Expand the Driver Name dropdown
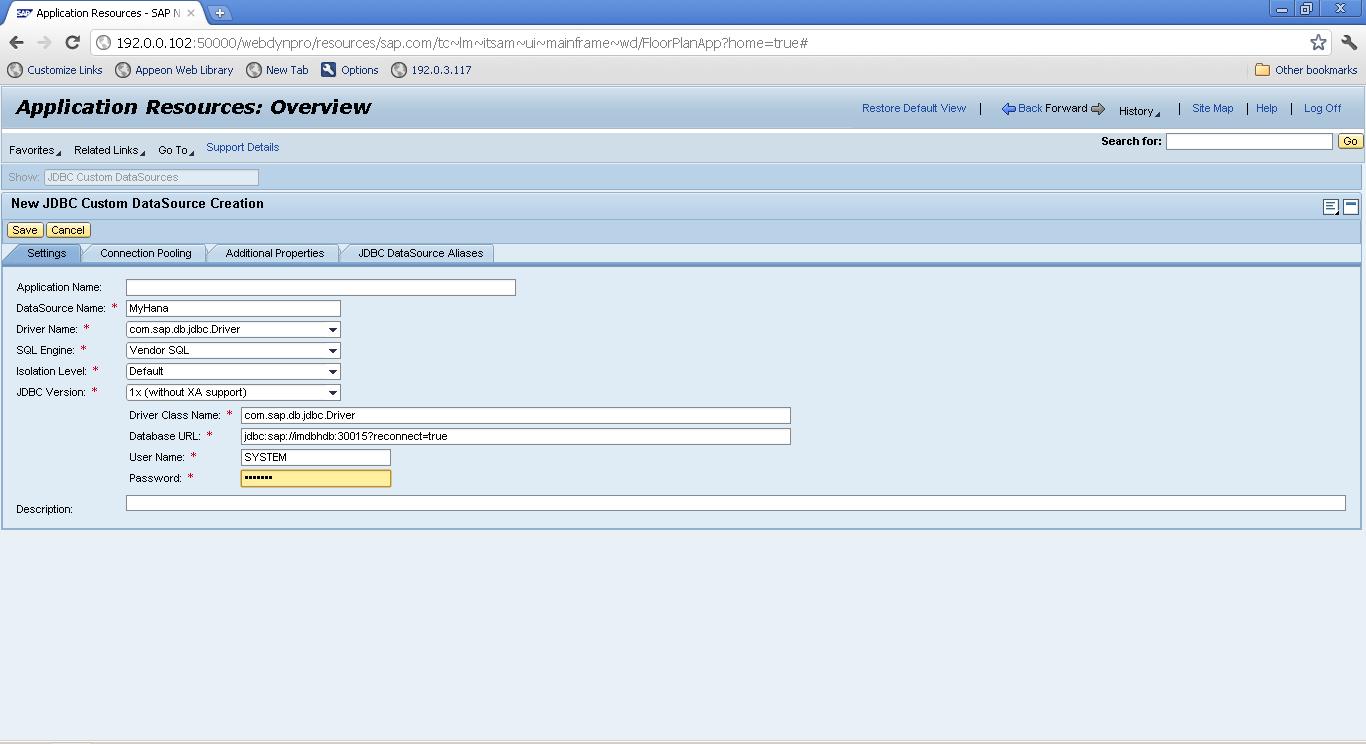The width and height of the screenshot is (1366, 744). click(333, 329)
